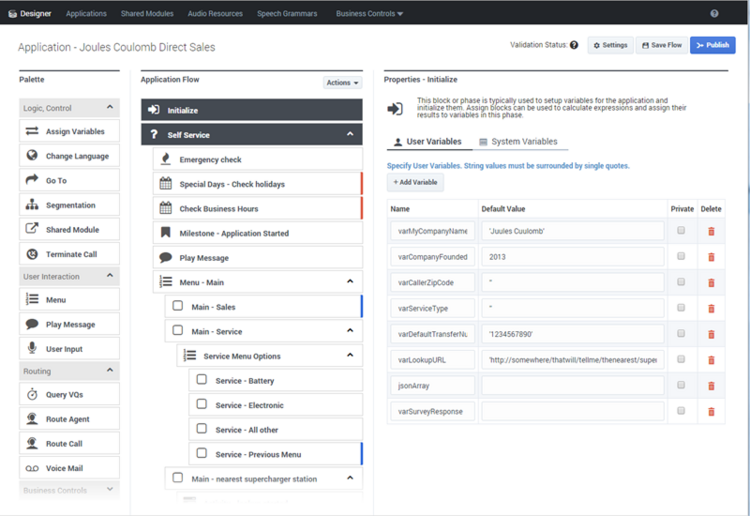
Task: Select the Go To arrow icon
Action: (32, 180)
